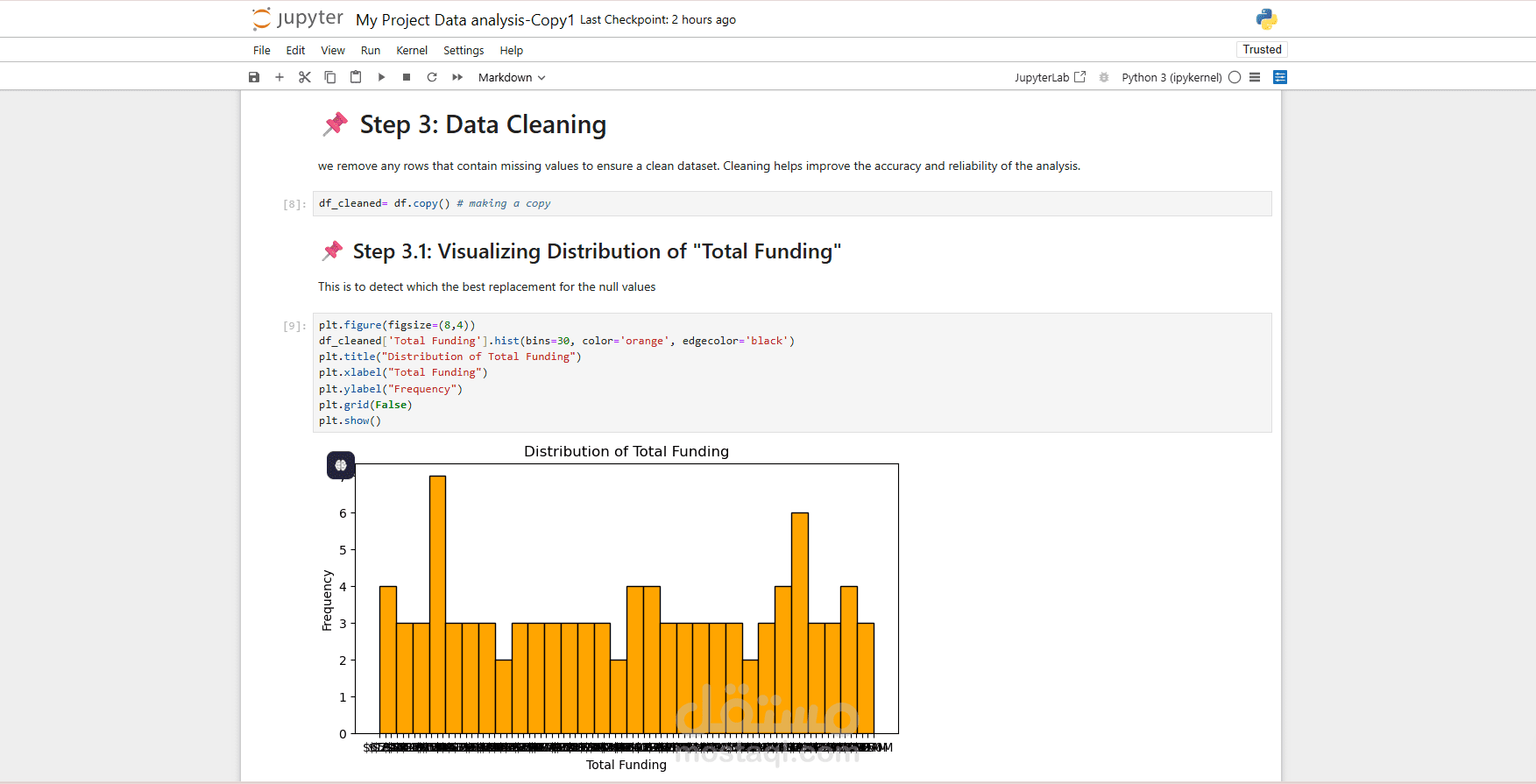This screenshot has height=784, width=1536.
Task: Click the kernel status circle indicator
Action: point(1235,77)
